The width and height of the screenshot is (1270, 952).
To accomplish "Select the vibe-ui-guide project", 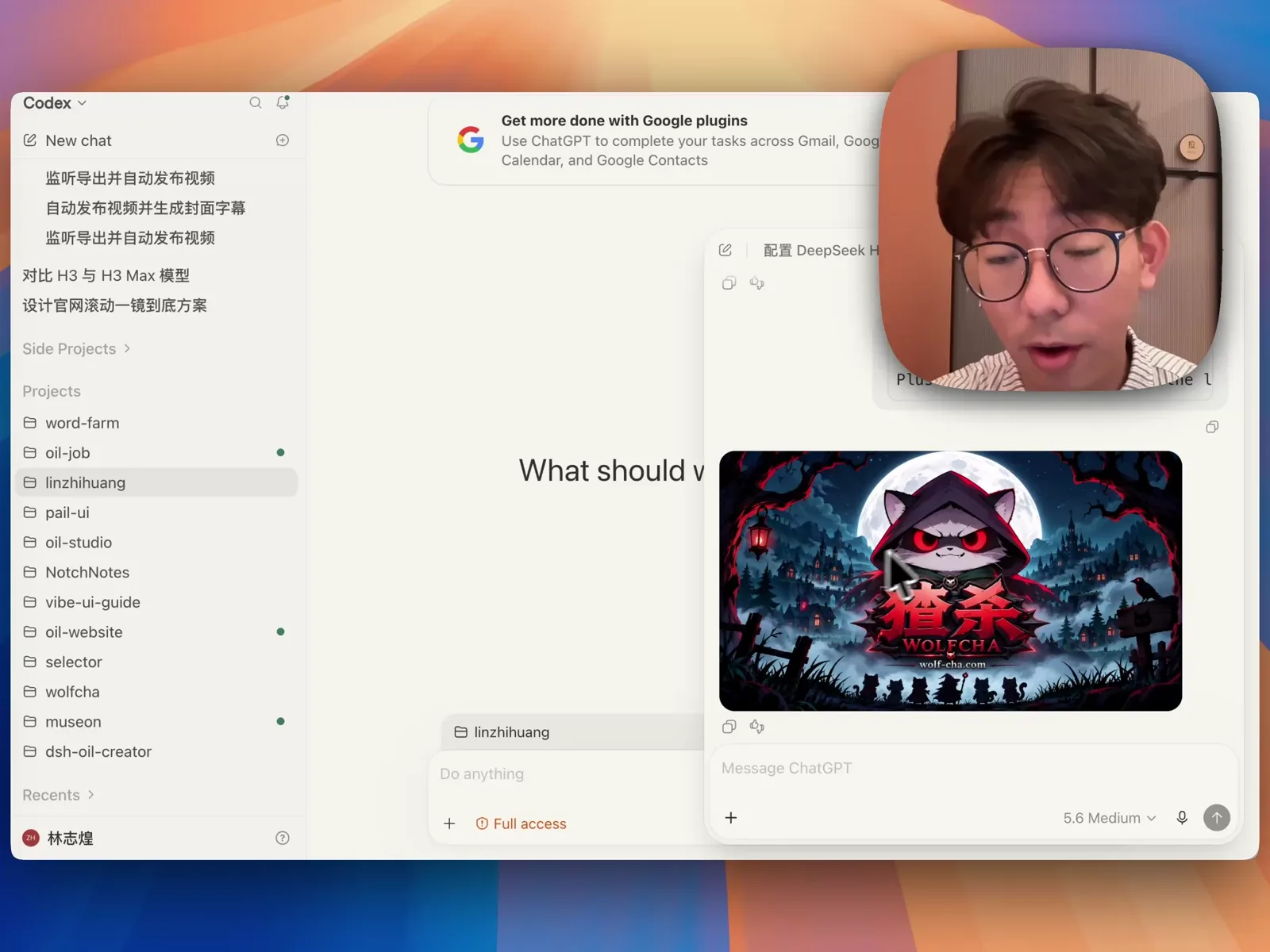I will pos(156,602).
